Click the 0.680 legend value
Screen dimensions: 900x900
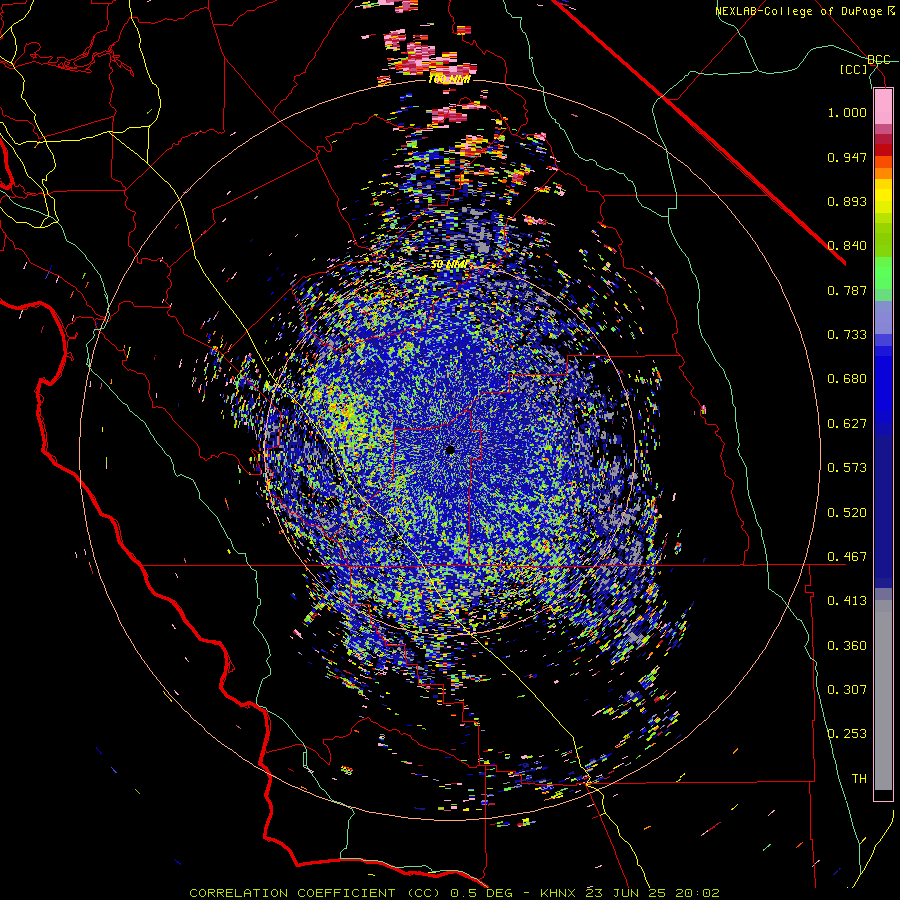[x=847, y=379]
